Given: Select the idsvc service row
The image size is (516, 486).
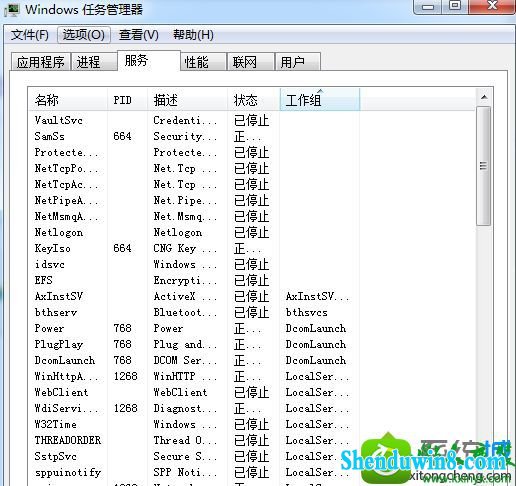Looking at the screenshot, I should click(252, 264).
